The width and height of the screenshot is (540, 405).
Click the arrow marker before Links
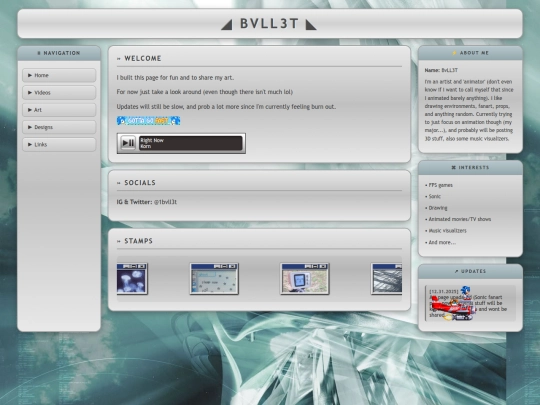tap(30, 144)
